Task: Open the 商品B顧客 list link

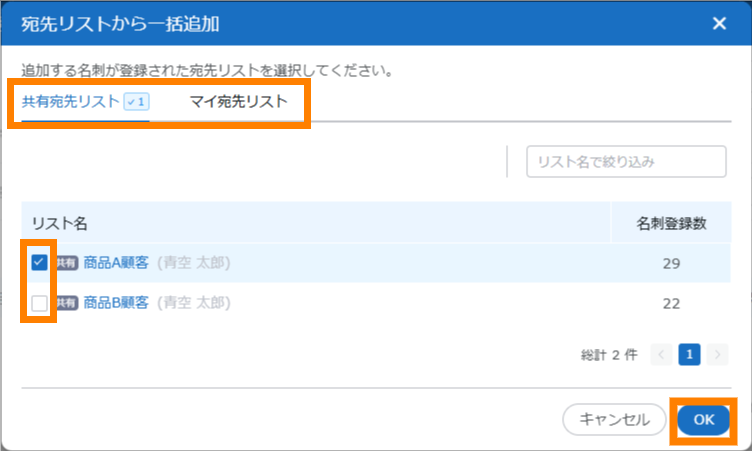Action: point(116,302)
